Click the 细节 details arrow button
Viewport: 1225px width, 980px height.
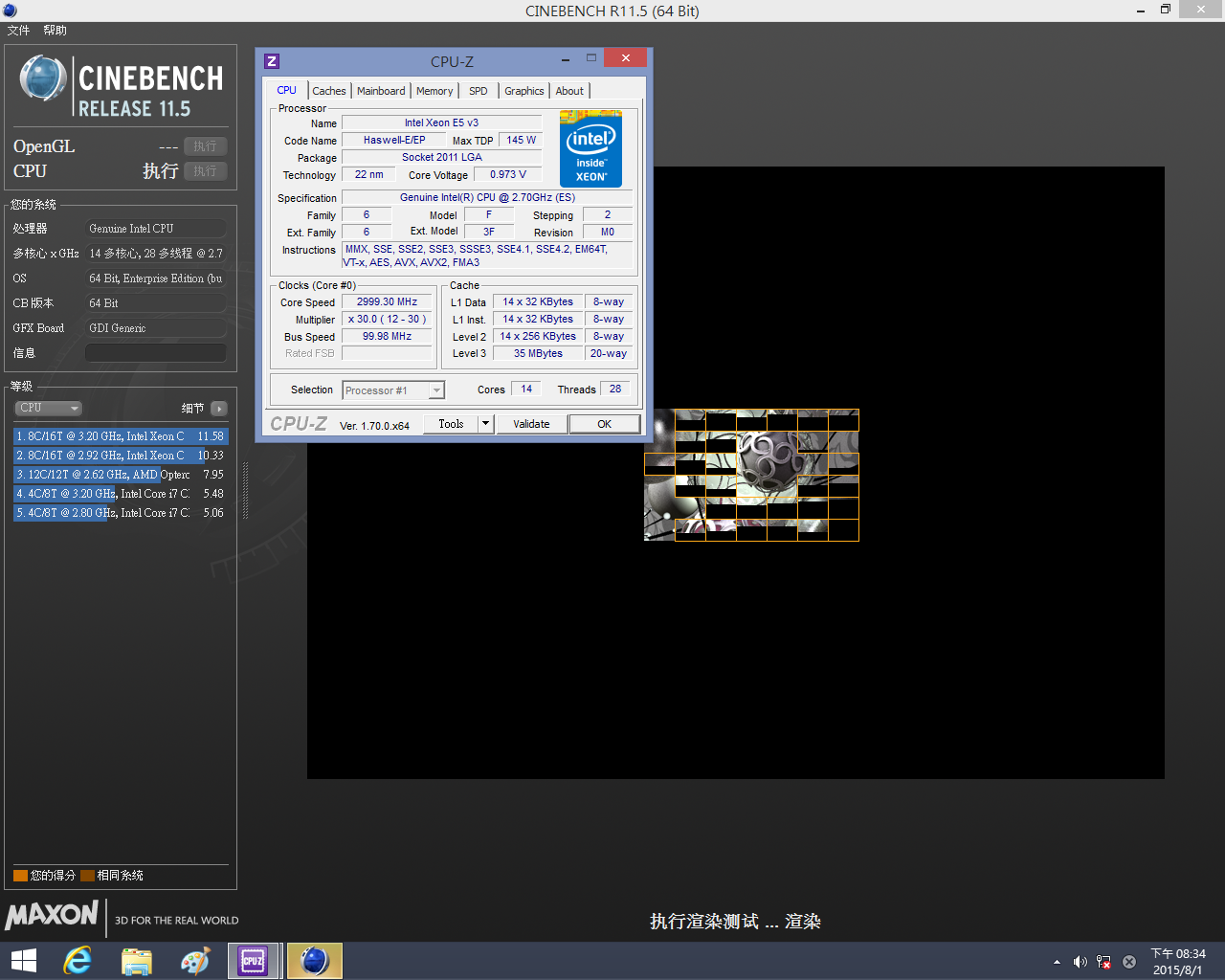coord(219,409)
